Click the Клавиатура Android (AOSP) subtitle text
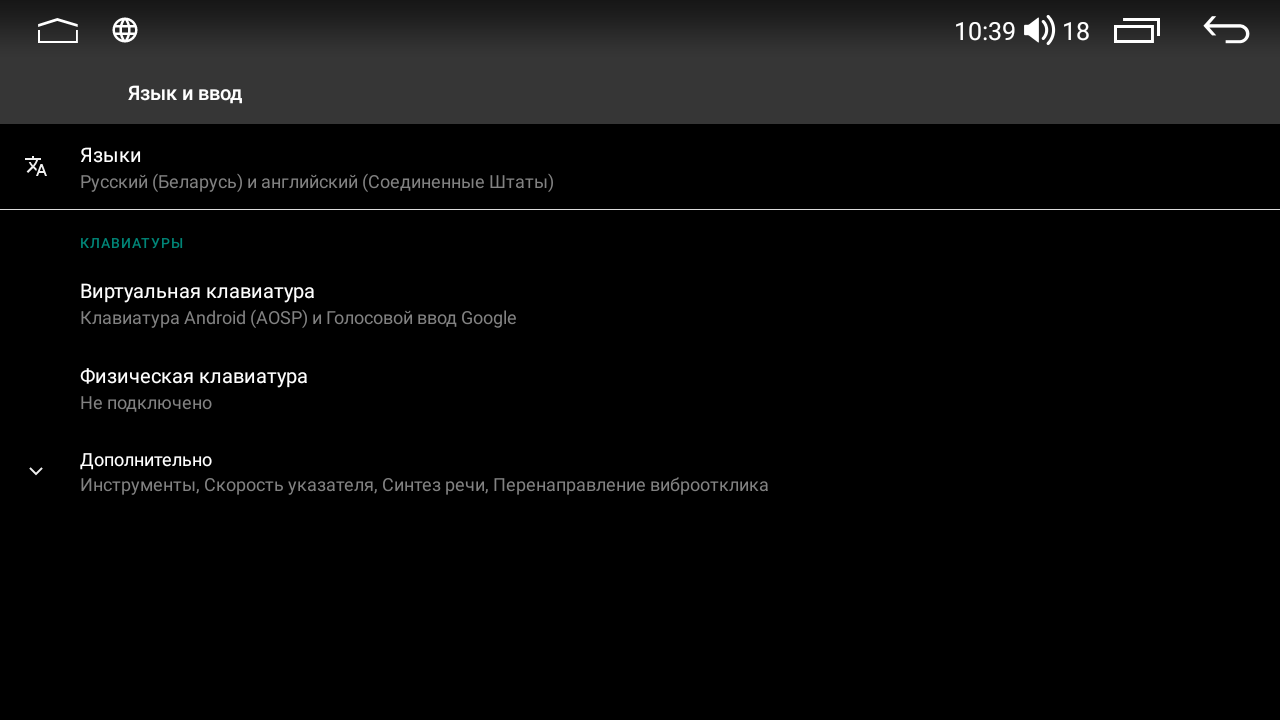 (x=298, y=318)
